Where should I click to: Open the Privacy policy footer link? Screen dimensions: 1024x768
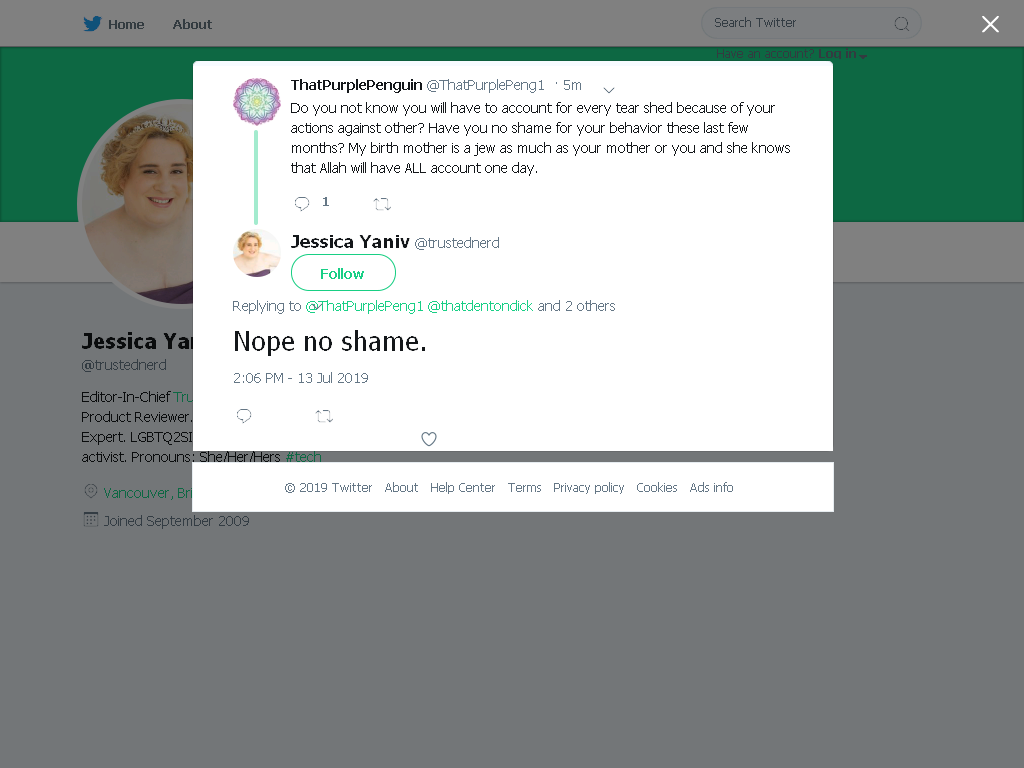(588, 488)
